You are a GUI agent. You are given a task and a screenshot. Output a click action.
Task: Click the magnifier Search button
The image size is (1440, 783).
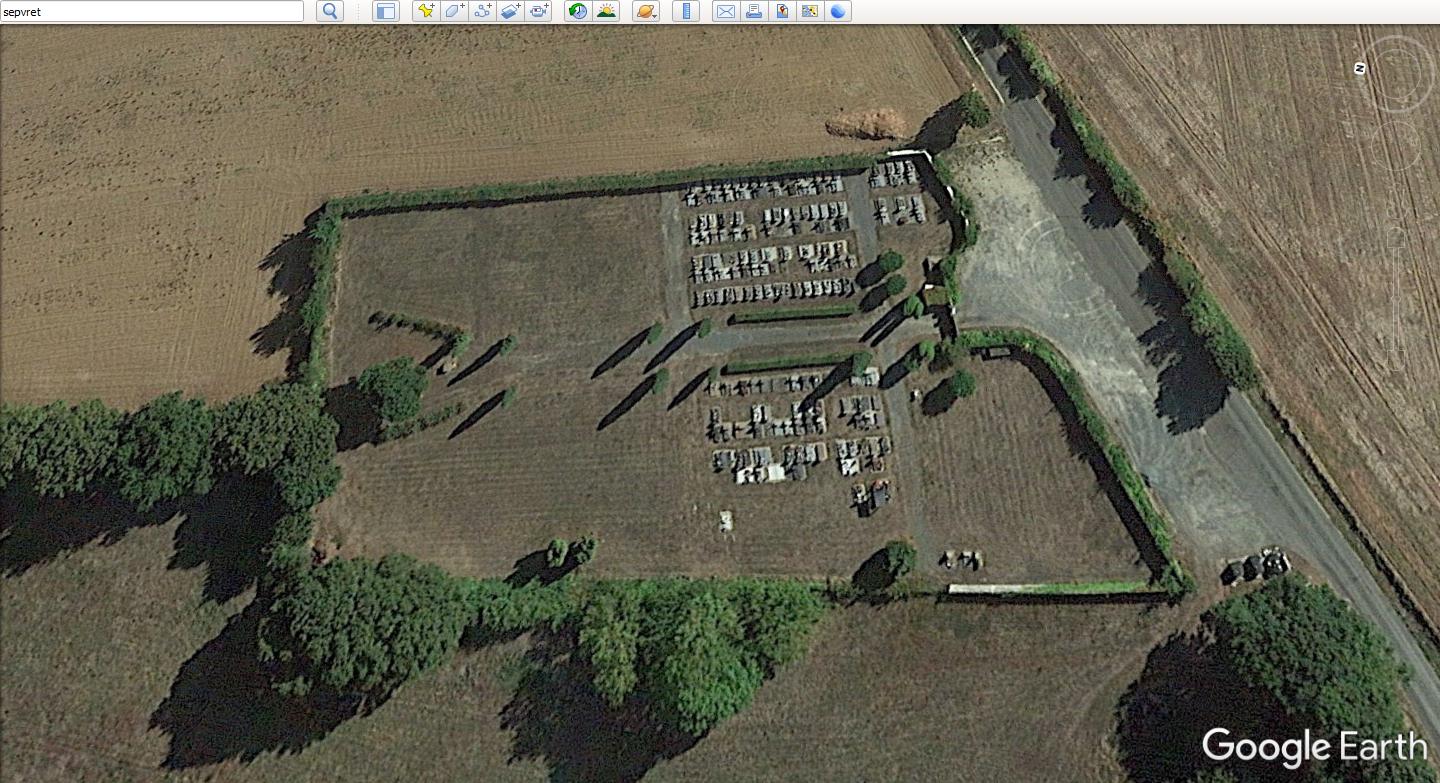[330, 11]
